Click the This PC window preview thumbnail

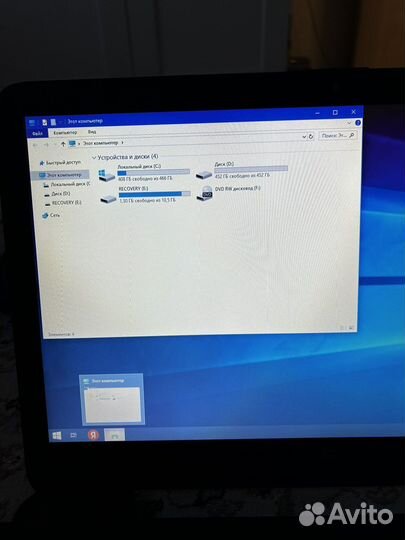pos(112,399)
